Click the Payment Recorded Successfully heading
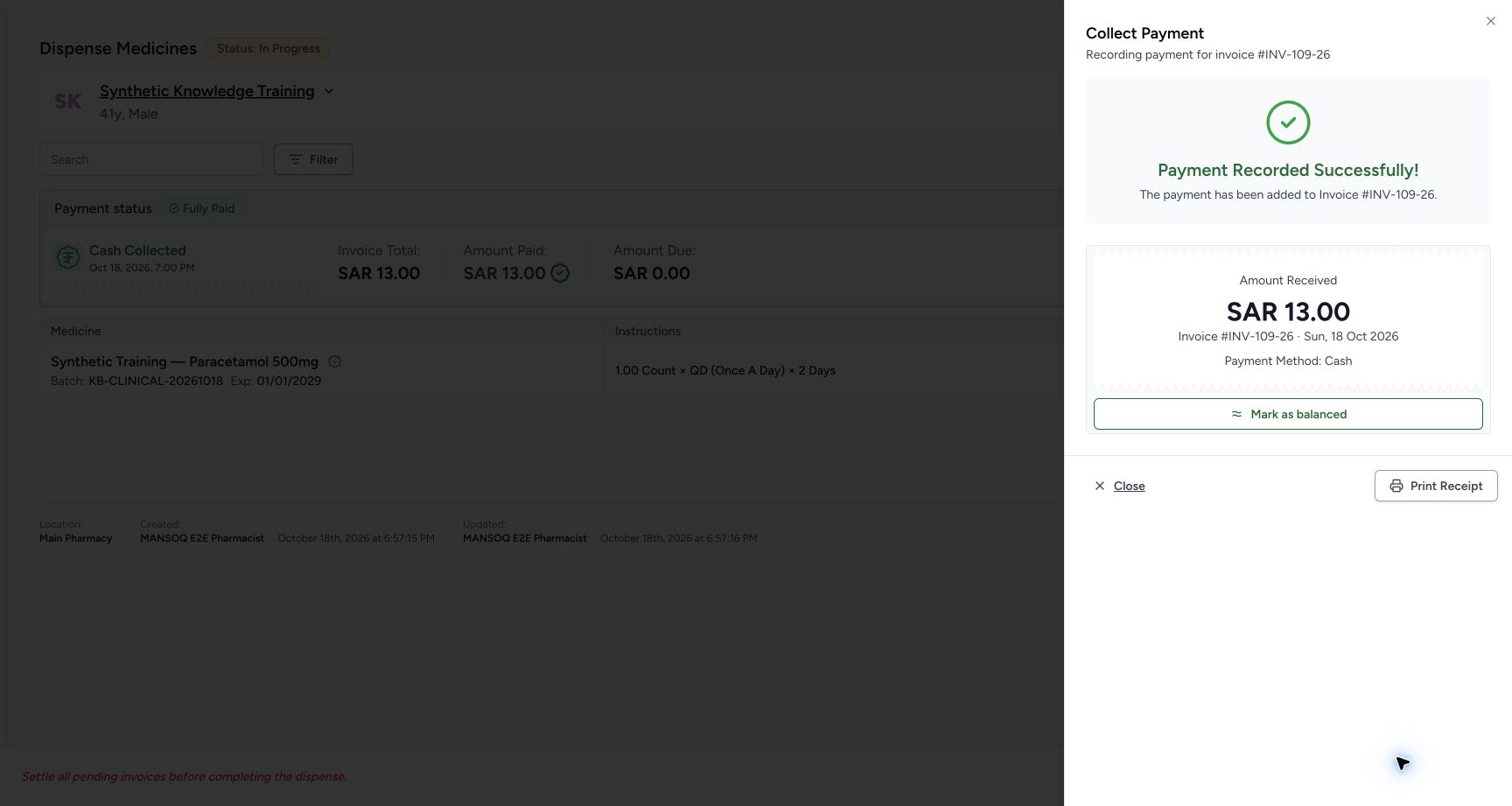 (x=1288, y=170)
